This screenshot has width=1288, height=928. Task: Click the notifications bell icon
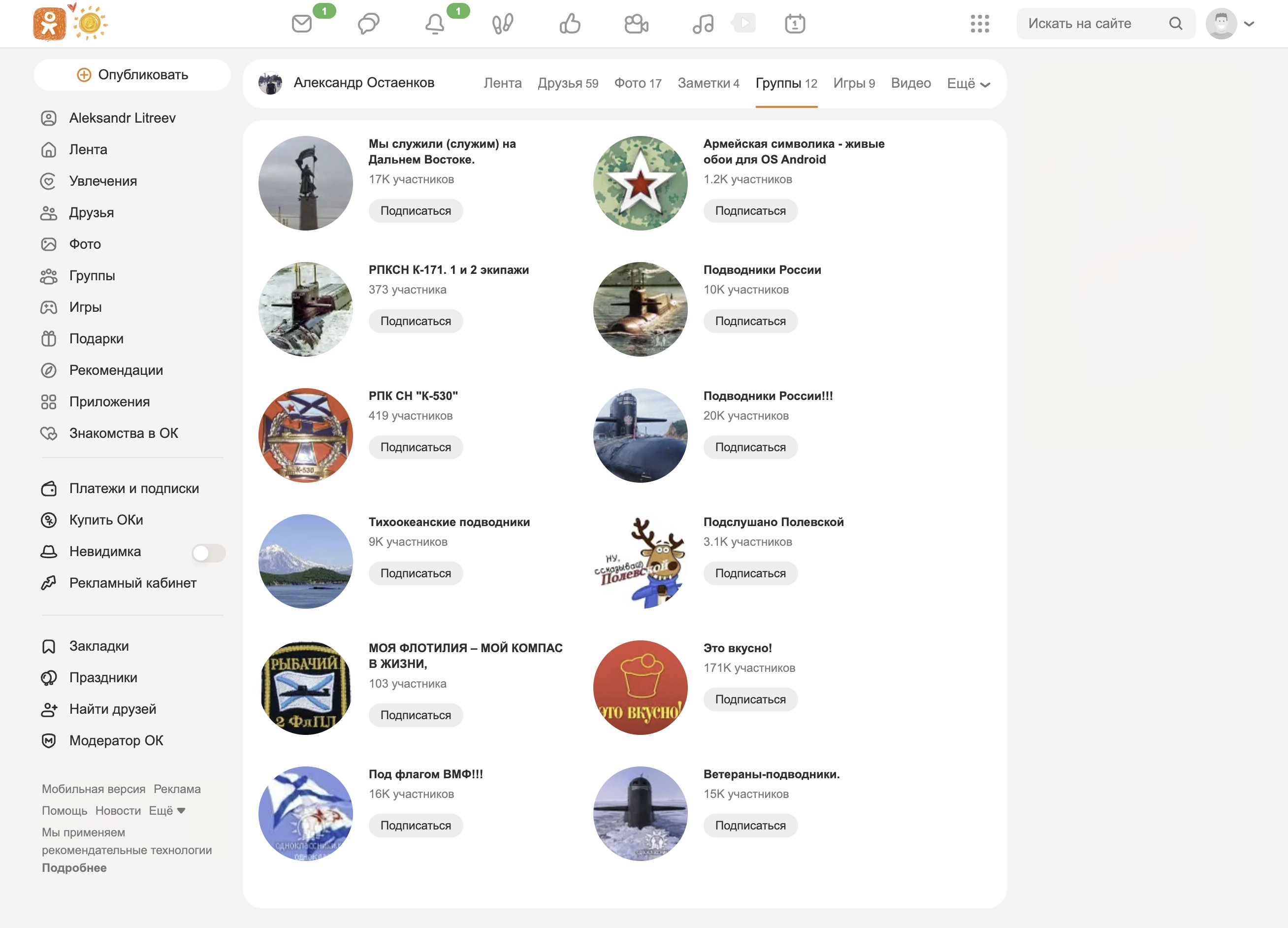[x=435, y=24]
